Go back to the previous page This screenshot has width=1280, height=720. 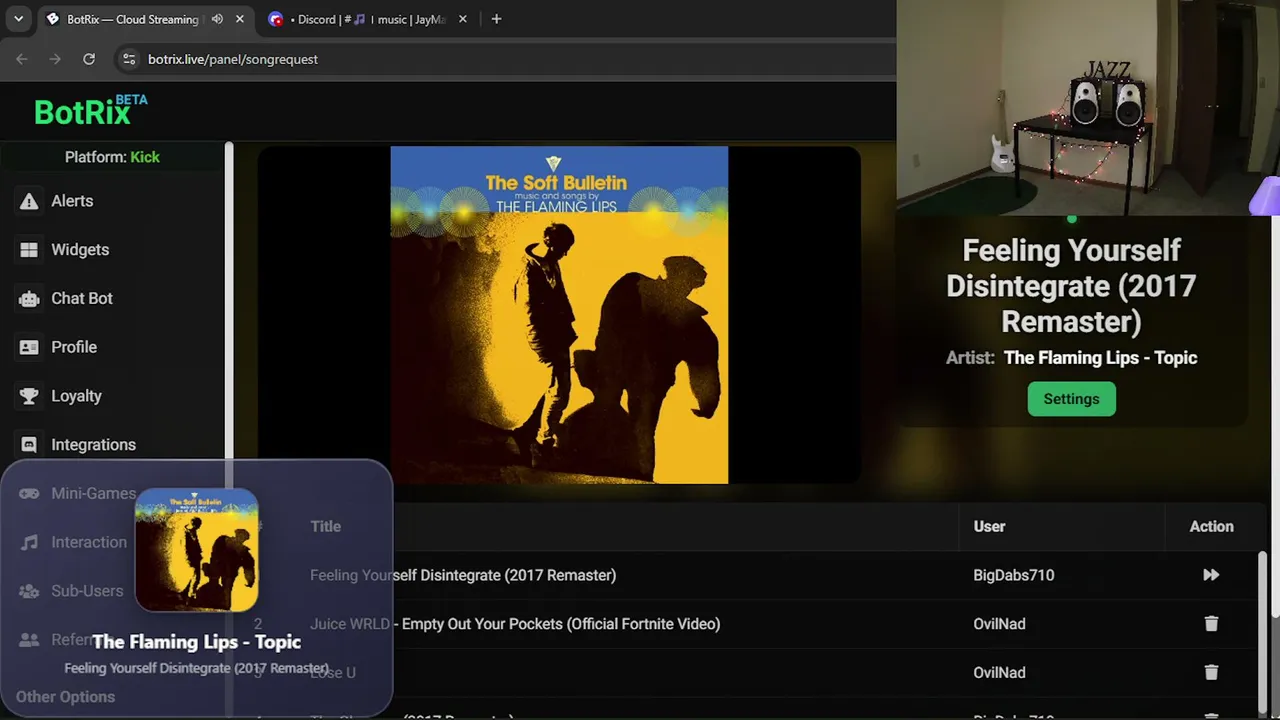point(22,59)
